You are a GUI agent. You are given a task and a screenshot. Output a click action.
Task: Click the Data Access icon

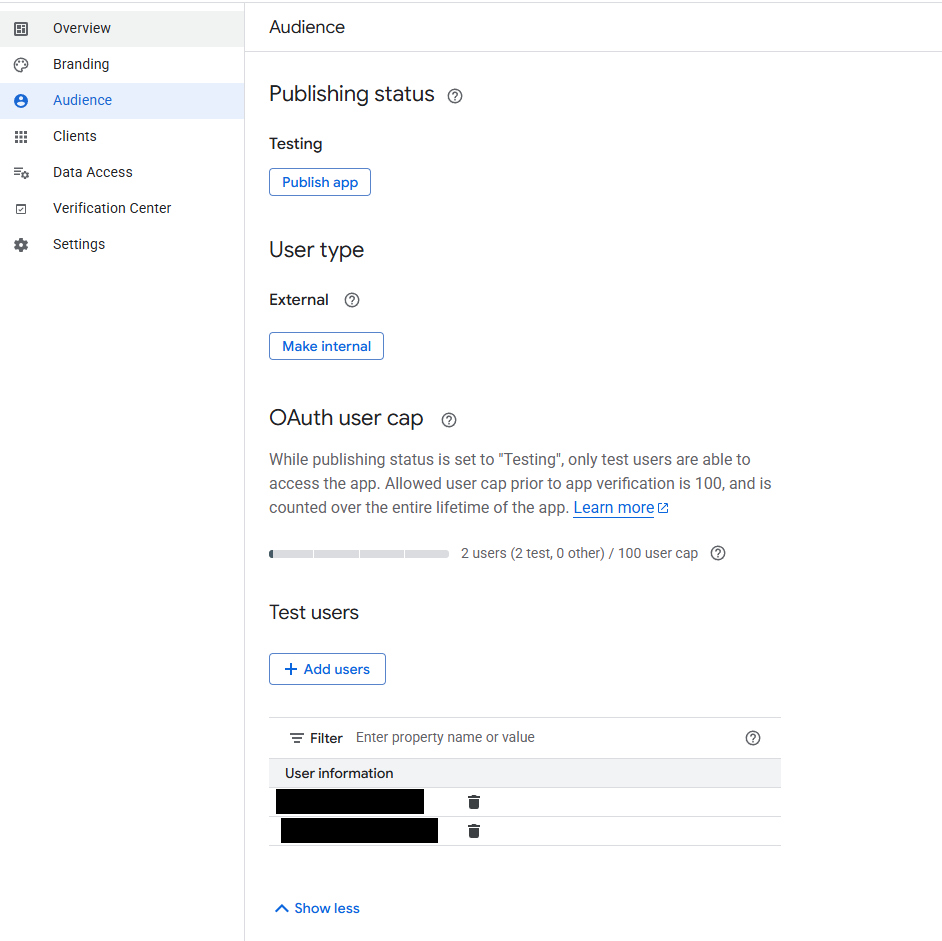(21, 173)
